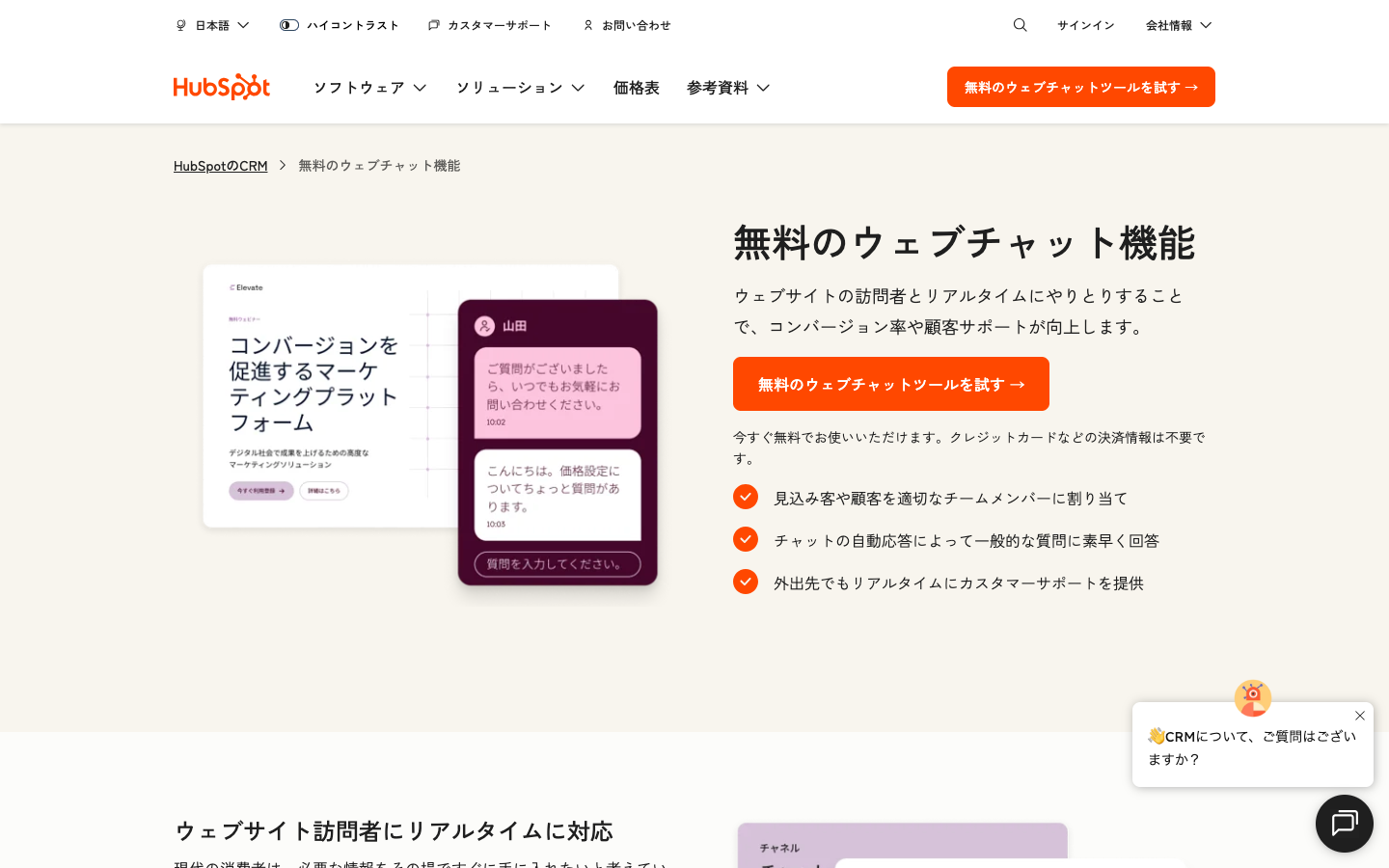The width and height of the screenshot is (1389, 868).
Task: Click the checkmark beside チャットの自動応答 line
Action: click(x=746, y=539)
